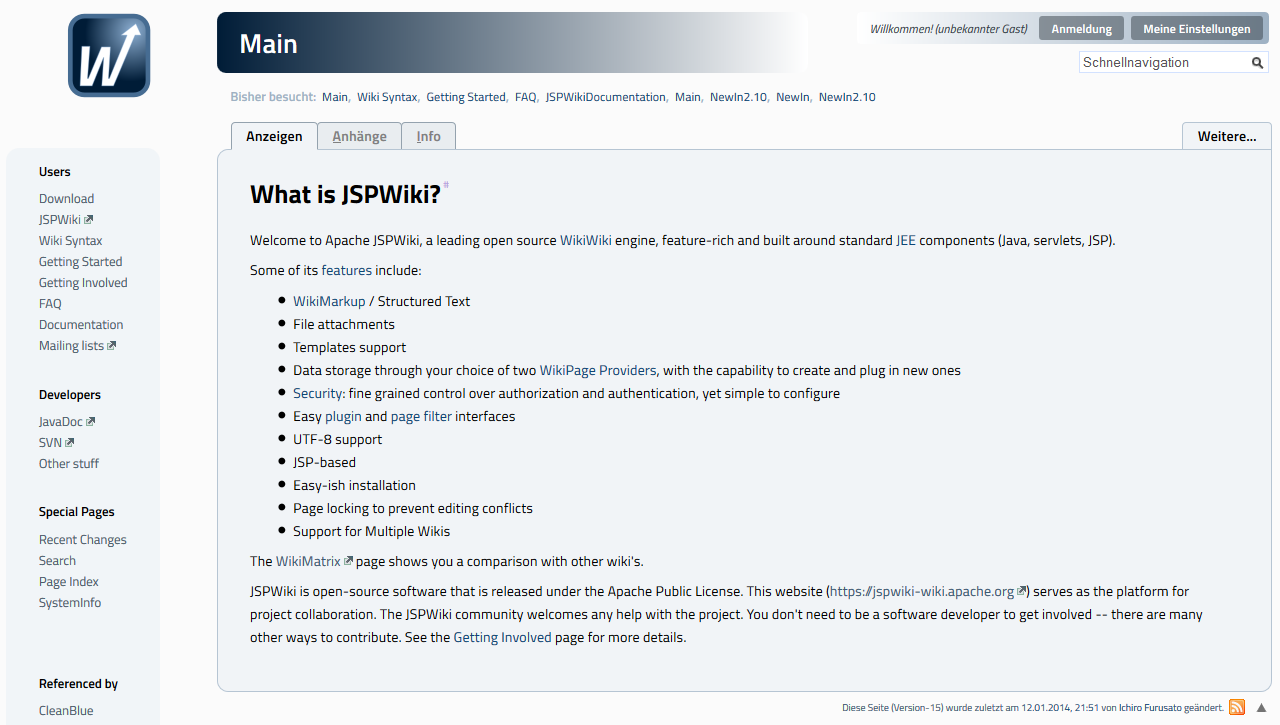Screen dimensions: 1280x725
Task: Click the Schnellnavigation search magnifier icon
Action: [x=1257, y=62]
